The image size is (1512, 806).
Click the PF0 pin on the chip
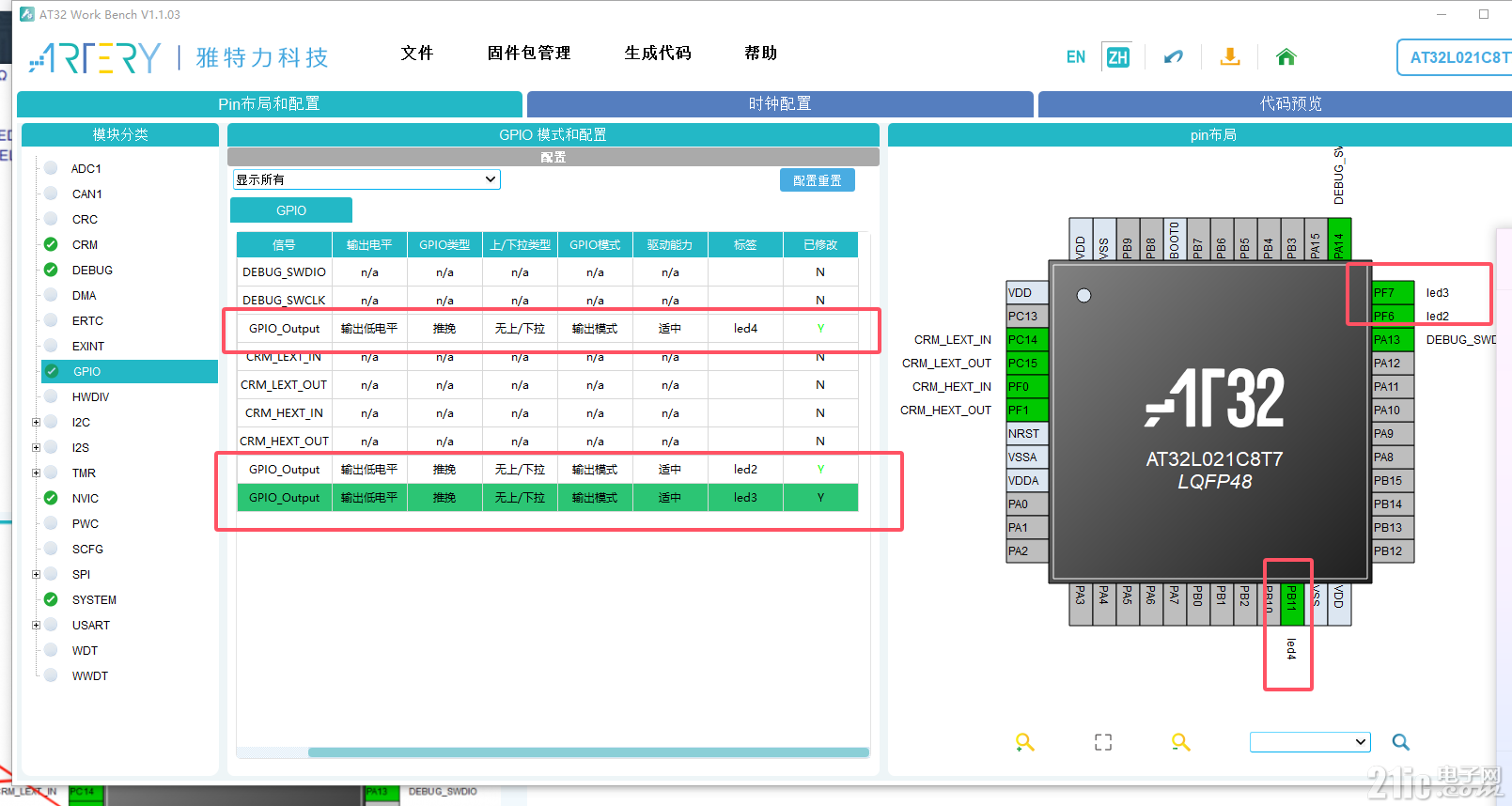[1027, 386]
